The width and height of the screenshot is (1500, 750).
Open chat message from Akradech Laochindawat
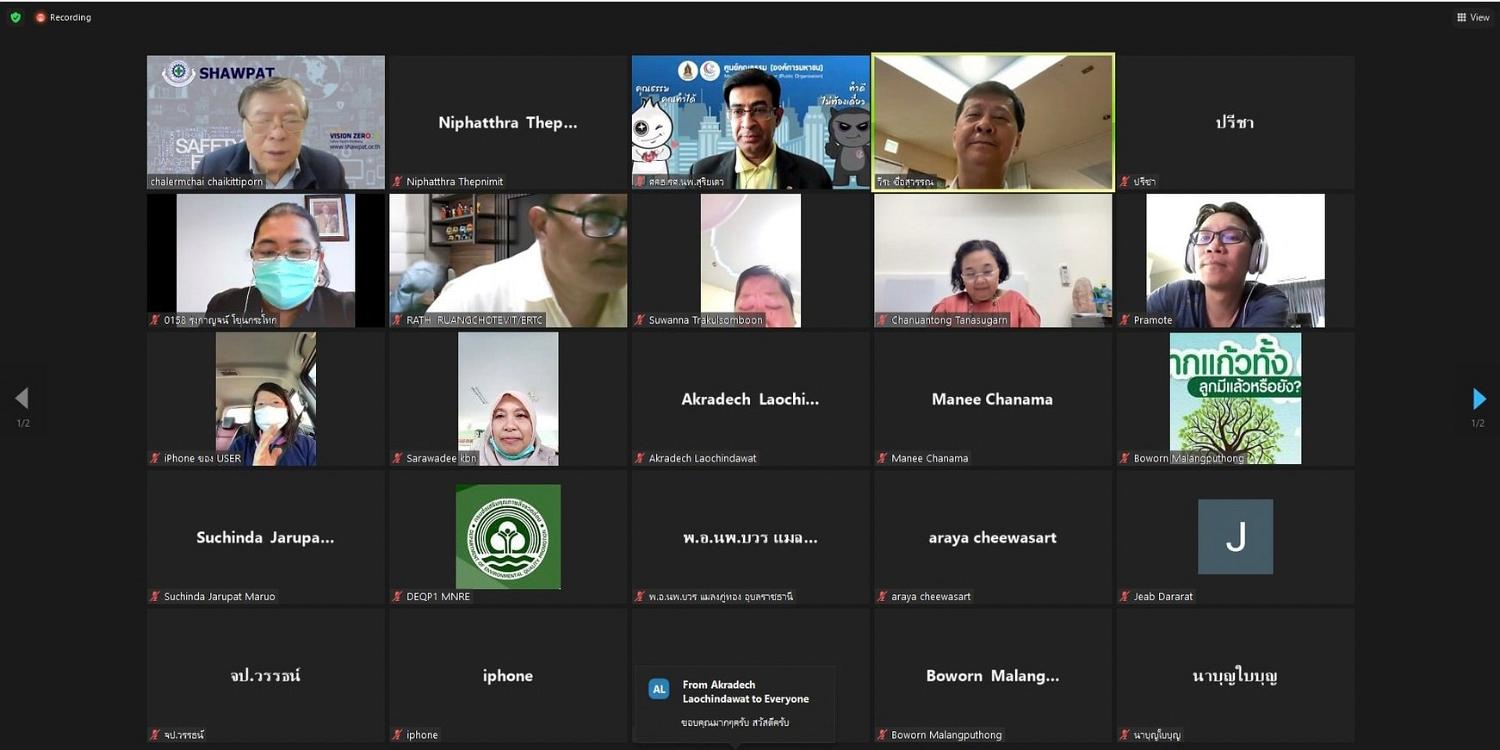[x=735, y=704]
